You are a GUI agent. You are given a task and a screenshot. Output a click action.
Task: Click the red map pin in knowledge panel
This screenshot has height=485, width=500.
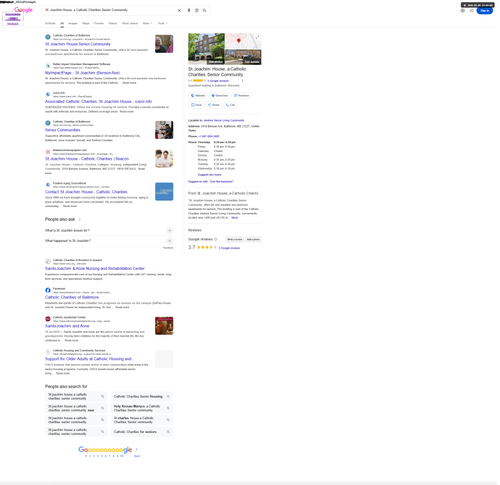click(239, 41)
